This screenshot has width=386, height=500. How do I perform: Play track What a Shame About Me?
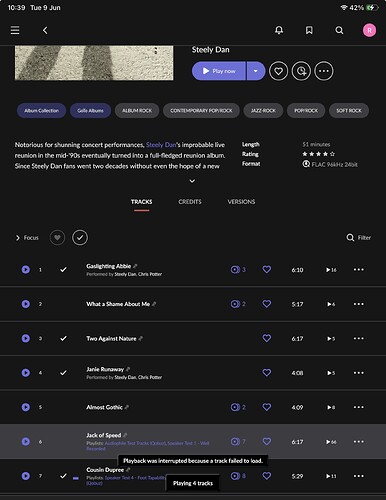pyautogui.click(x=26, y=304)
